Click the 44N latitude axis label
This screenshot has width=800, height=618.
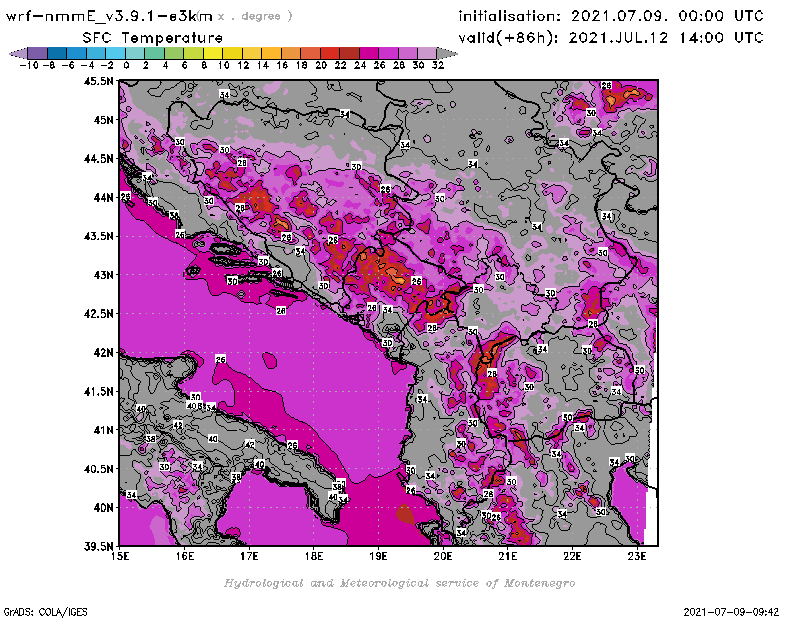[x=104, y=197]
